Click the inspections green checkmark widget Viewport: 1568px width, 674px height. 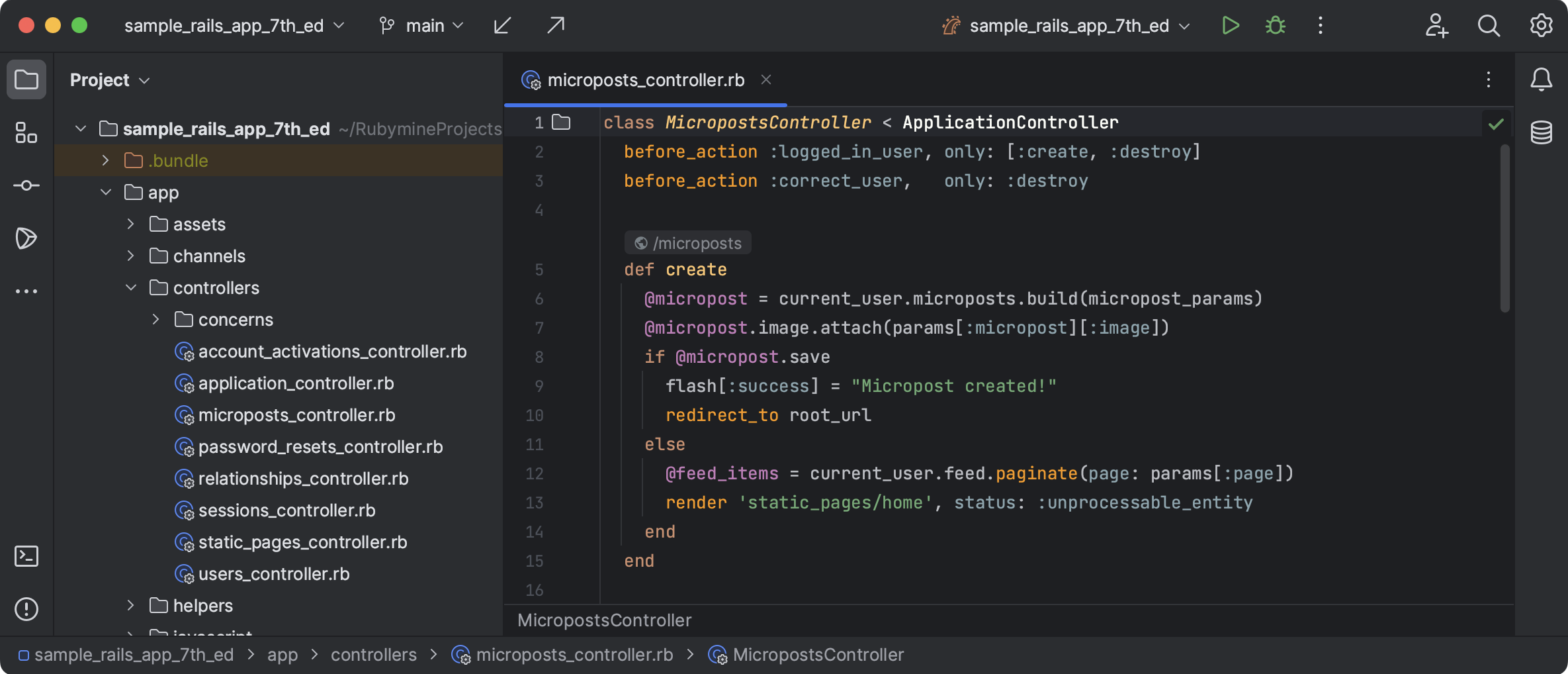[1496, 124]
